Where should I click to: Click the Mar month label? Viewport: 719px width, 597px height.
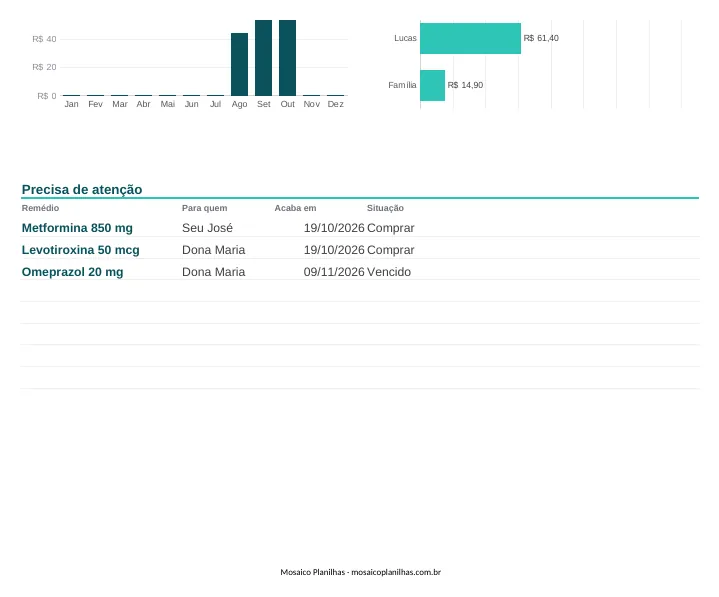[x=120, y=104]
